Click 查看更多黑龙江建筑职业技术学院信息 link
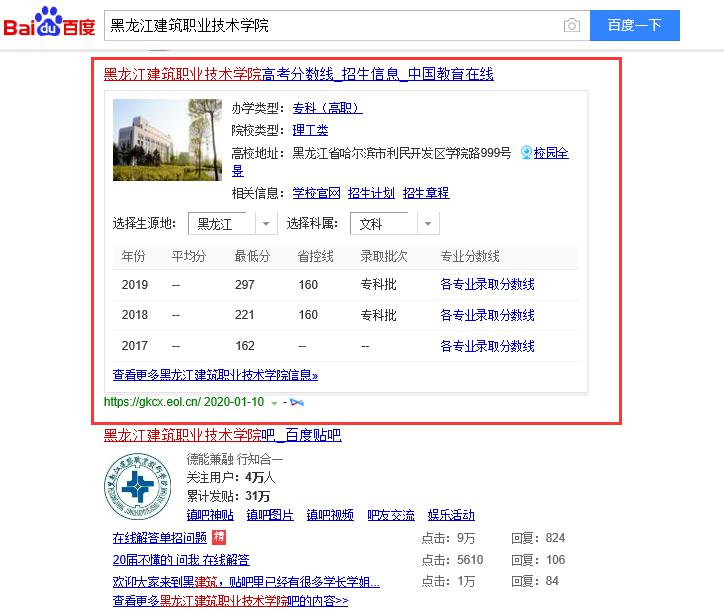Image resolution: width=724 pixels, height=610 pixels. (x=215, y=374)
